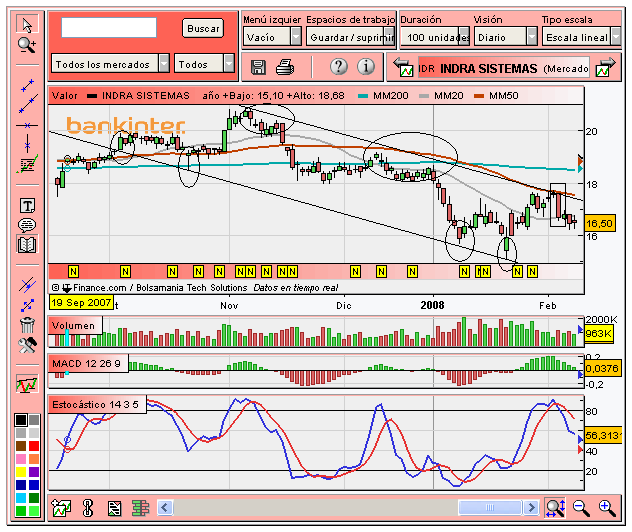Click the green stacked bars icon in bottom toolbar
The height and width of the screenshot is (532, 632).
coord(140,508)
